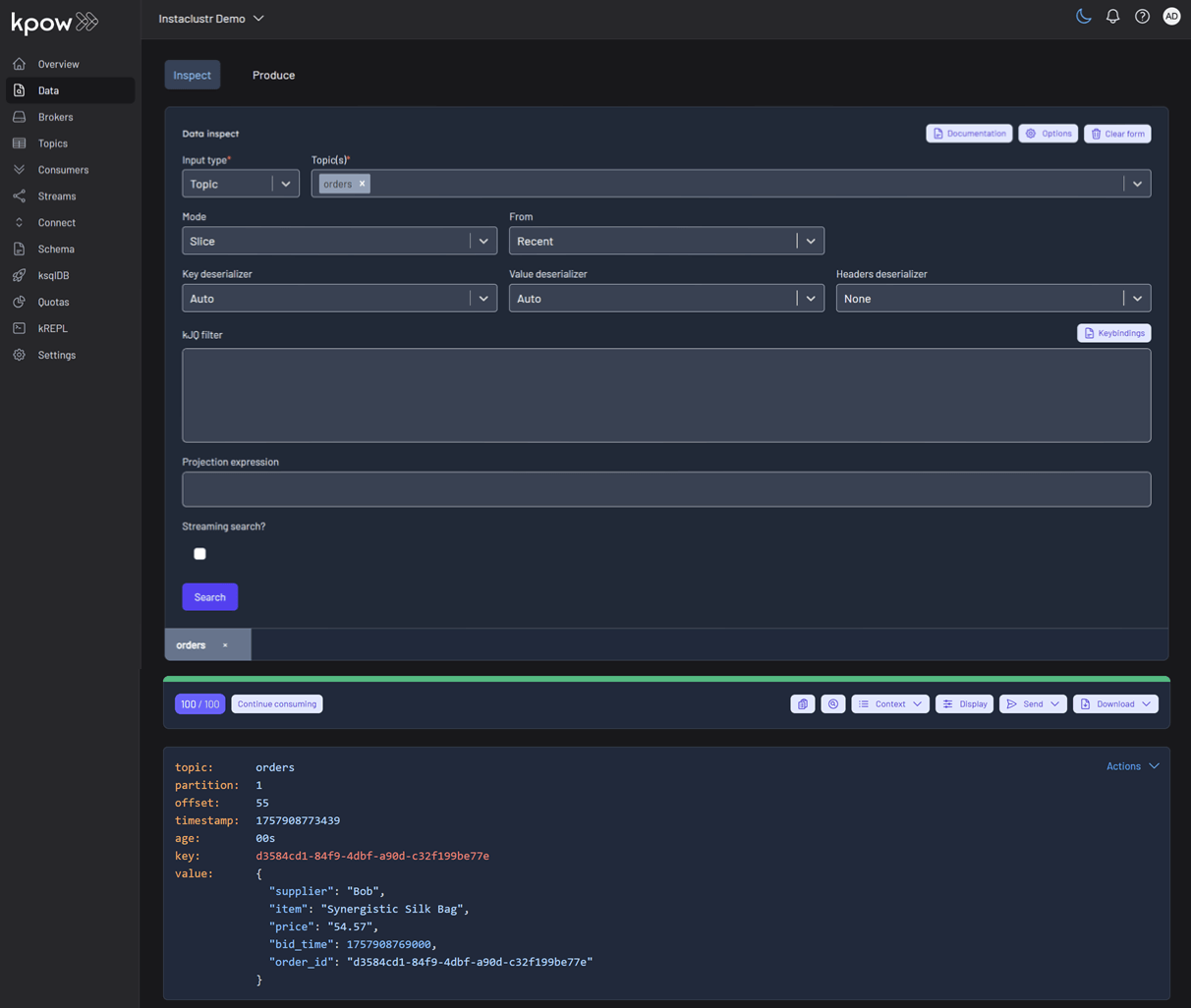
Task: Open help question mark icon
Action: (1142, 17)
